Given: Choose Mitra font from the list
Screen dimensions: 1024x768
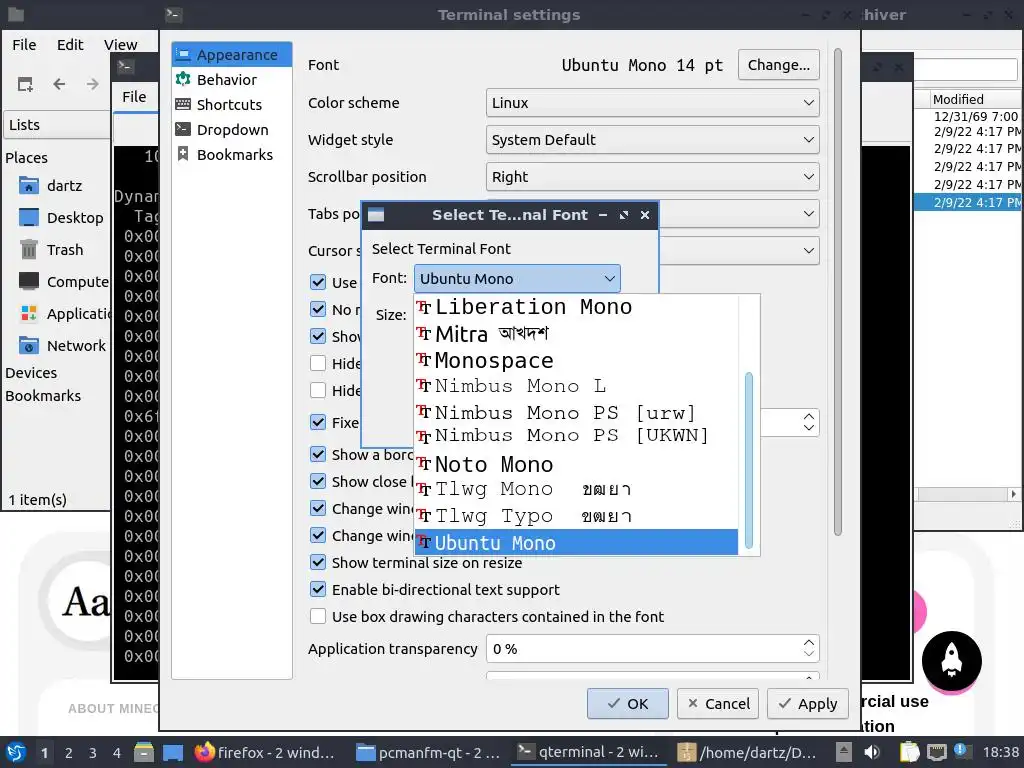Looking at the screenshot, I should click(x=577, y=334).
